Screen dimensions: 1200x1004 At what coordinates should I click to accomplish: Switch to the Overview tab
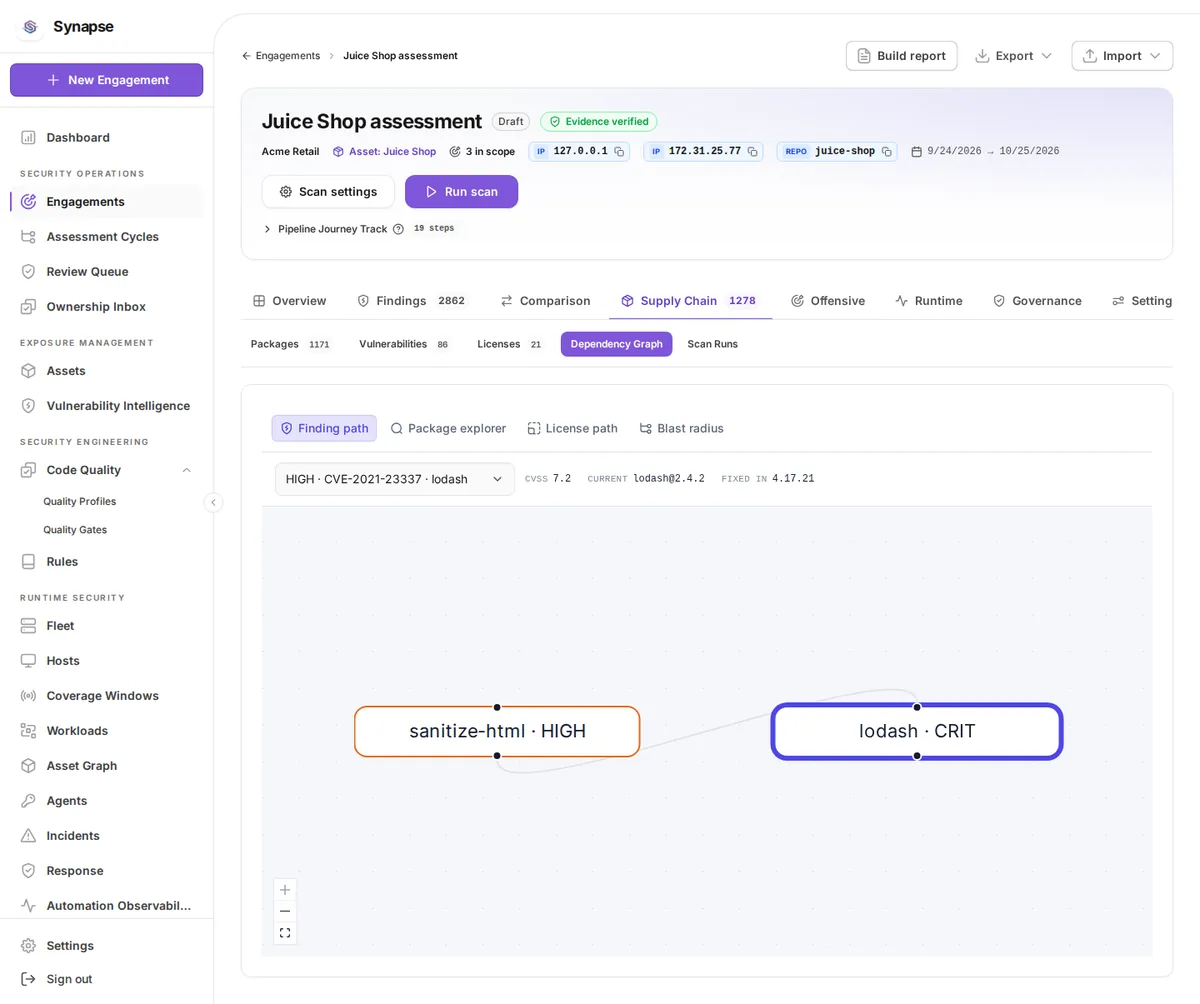click(x=289, y=301)
